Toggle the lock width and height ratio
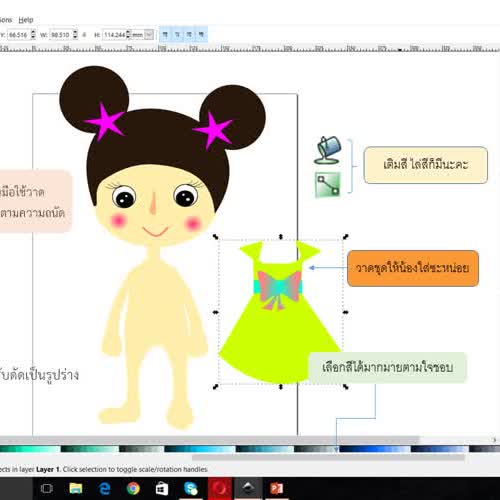Viewport: 500px width, 500px height. click(x=84, y=35)
